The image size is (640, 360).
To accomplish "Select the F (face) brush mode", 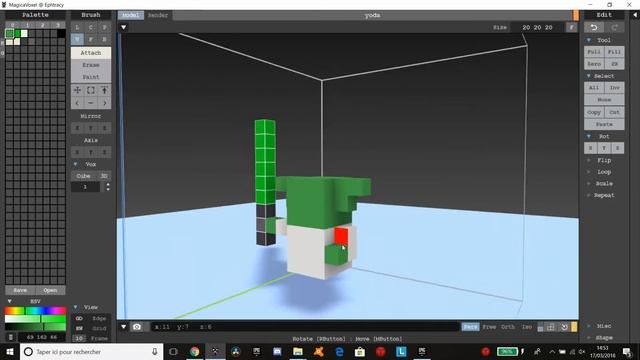I will coord(91,39).
